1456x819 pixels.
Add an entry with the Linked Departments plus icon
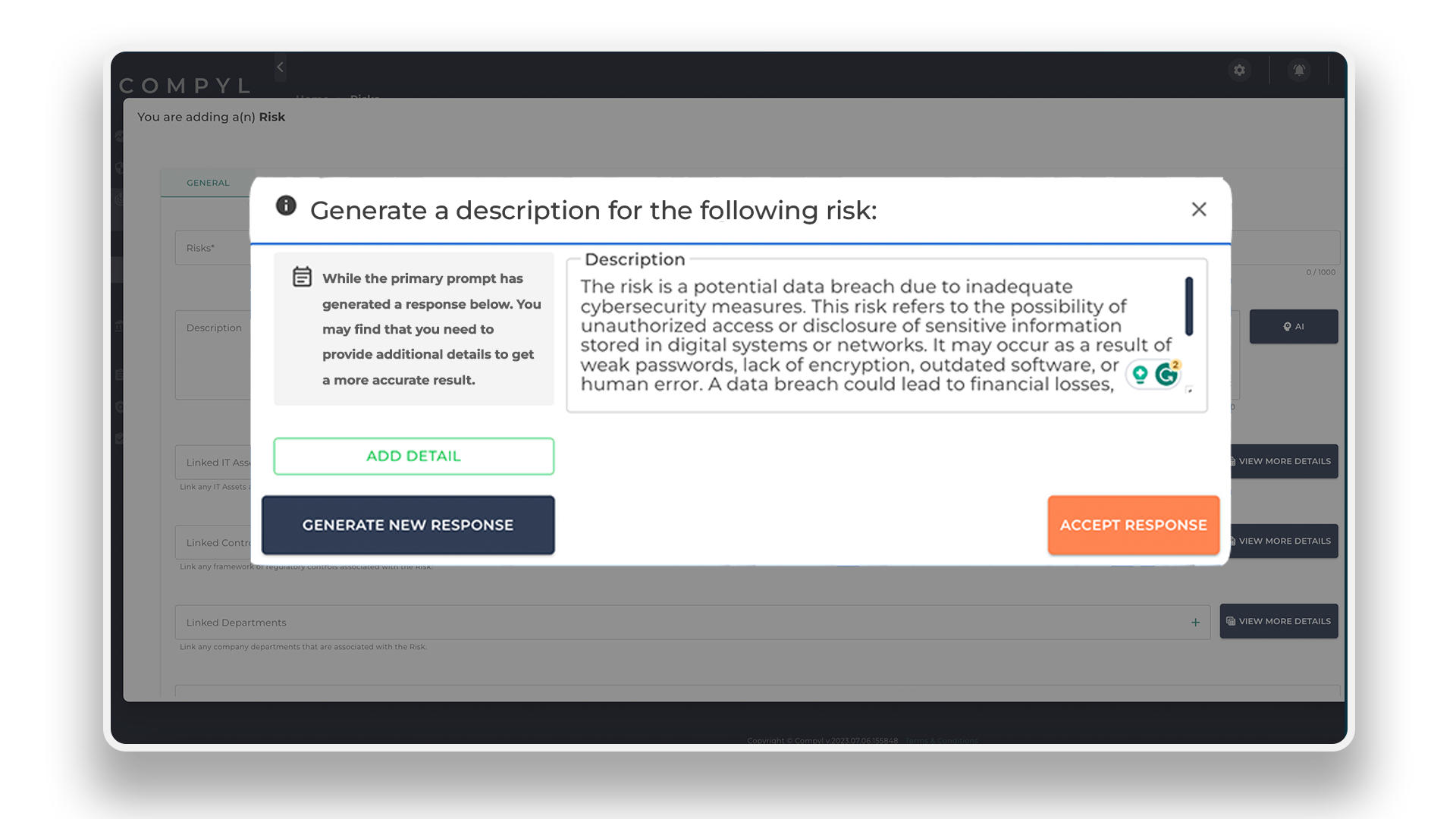[1195, 622]
